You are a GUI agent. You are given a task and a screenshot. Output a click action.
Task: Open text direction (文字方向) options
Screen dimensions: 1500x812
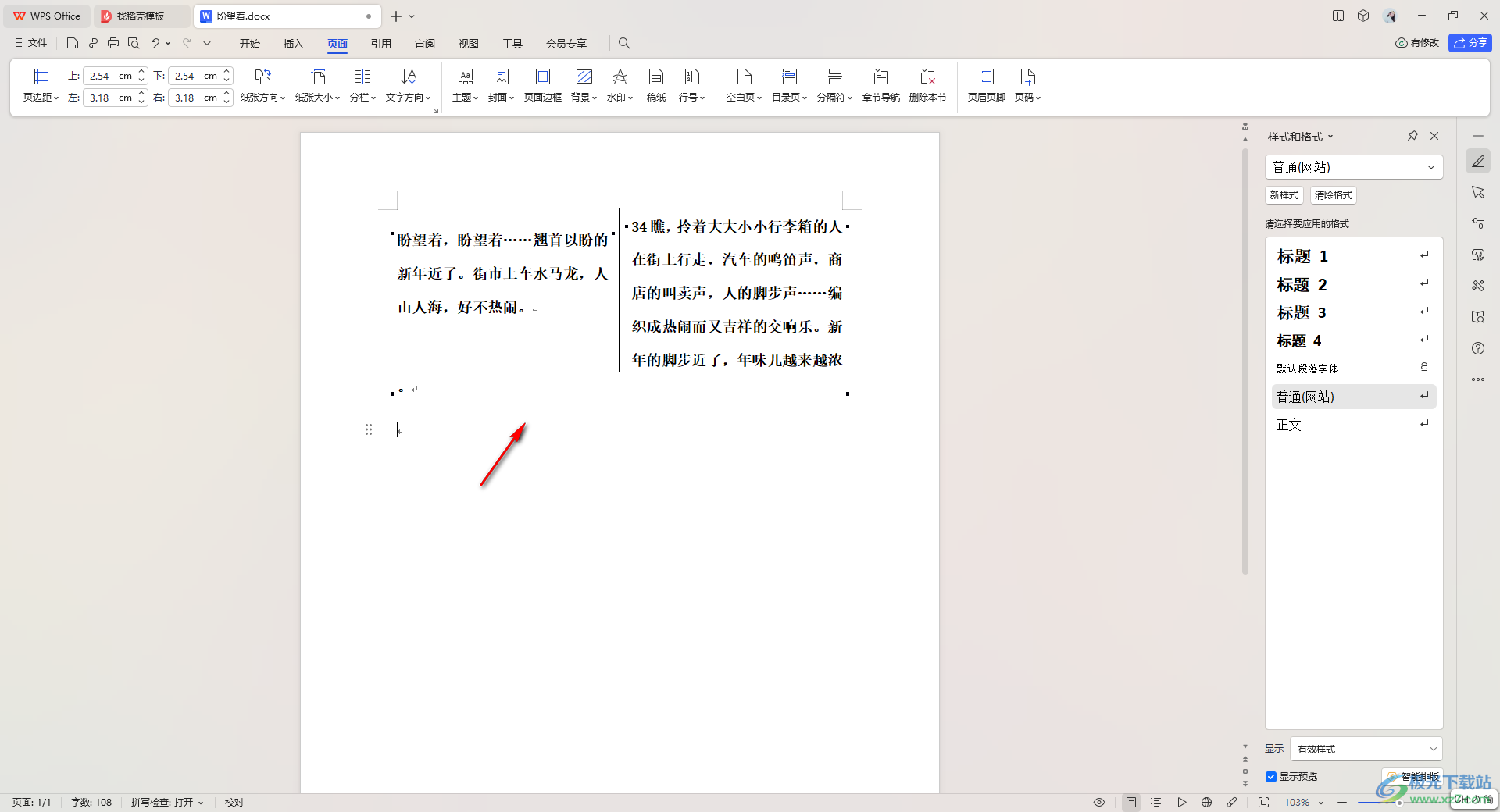click(408, 85)
